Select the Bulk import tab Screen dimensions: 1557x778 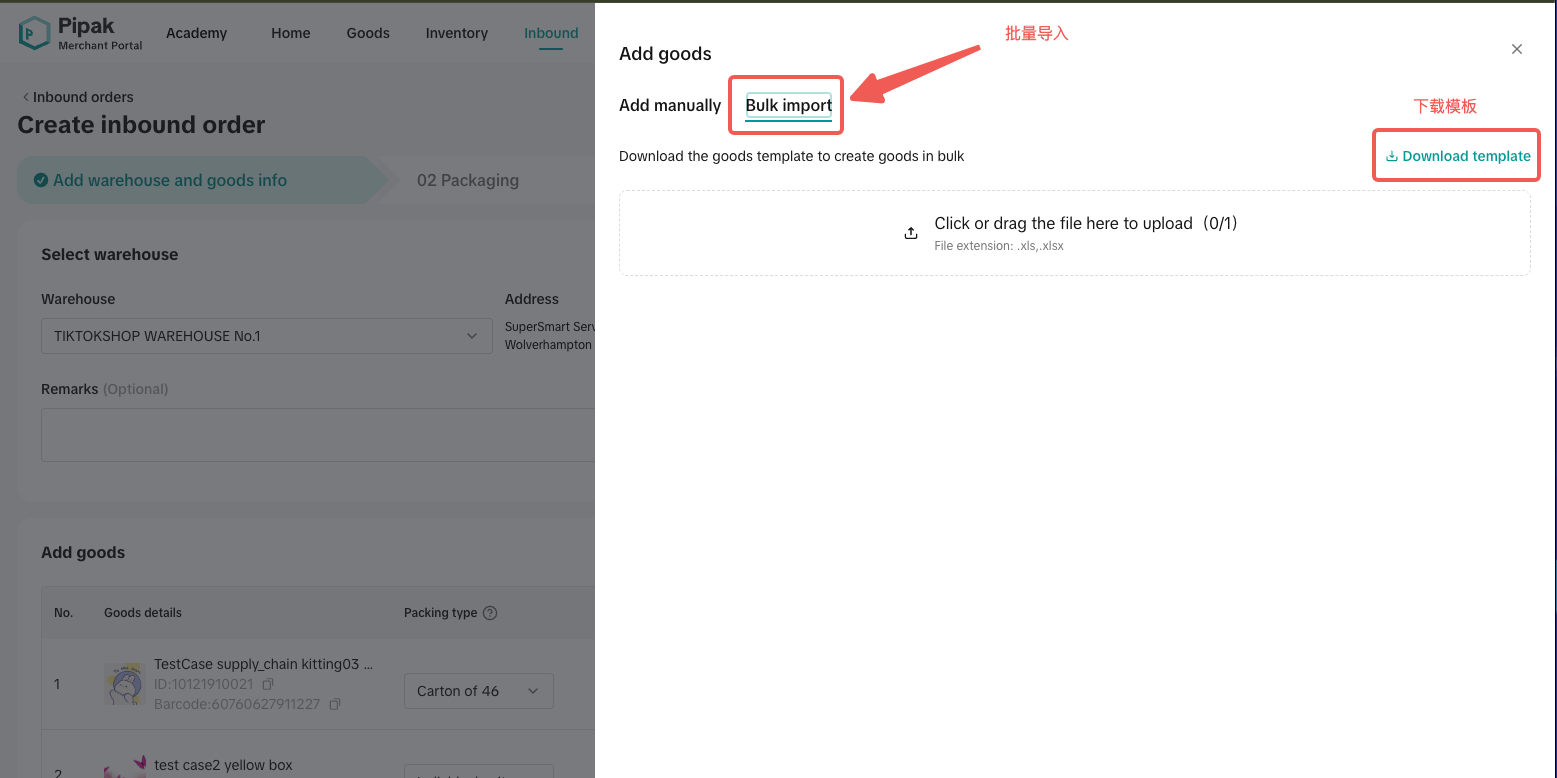pyautogui.click(x=788, y=105)
